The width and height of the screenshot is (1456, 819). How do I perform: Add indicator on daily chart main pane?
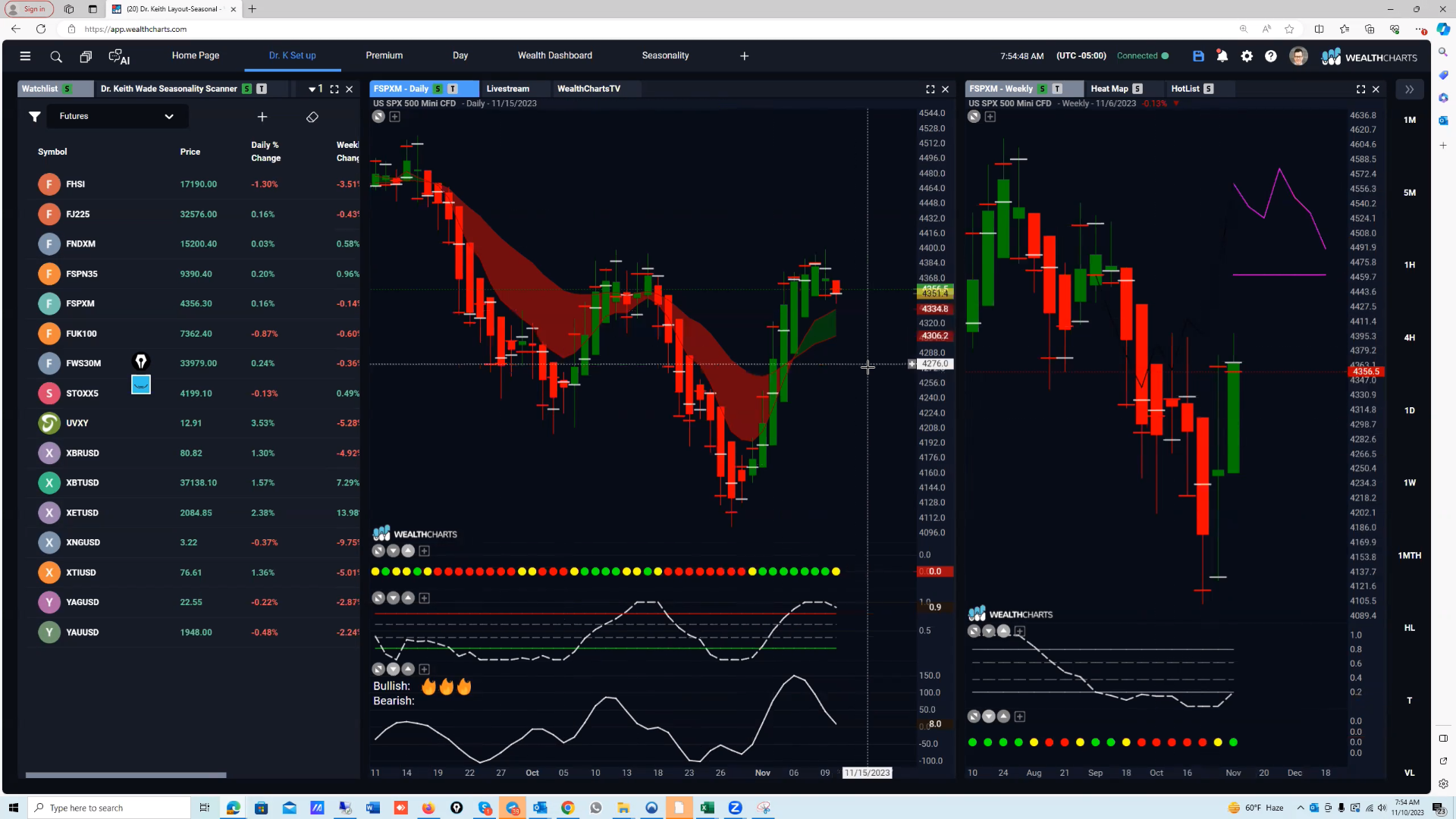coord(394,117)
